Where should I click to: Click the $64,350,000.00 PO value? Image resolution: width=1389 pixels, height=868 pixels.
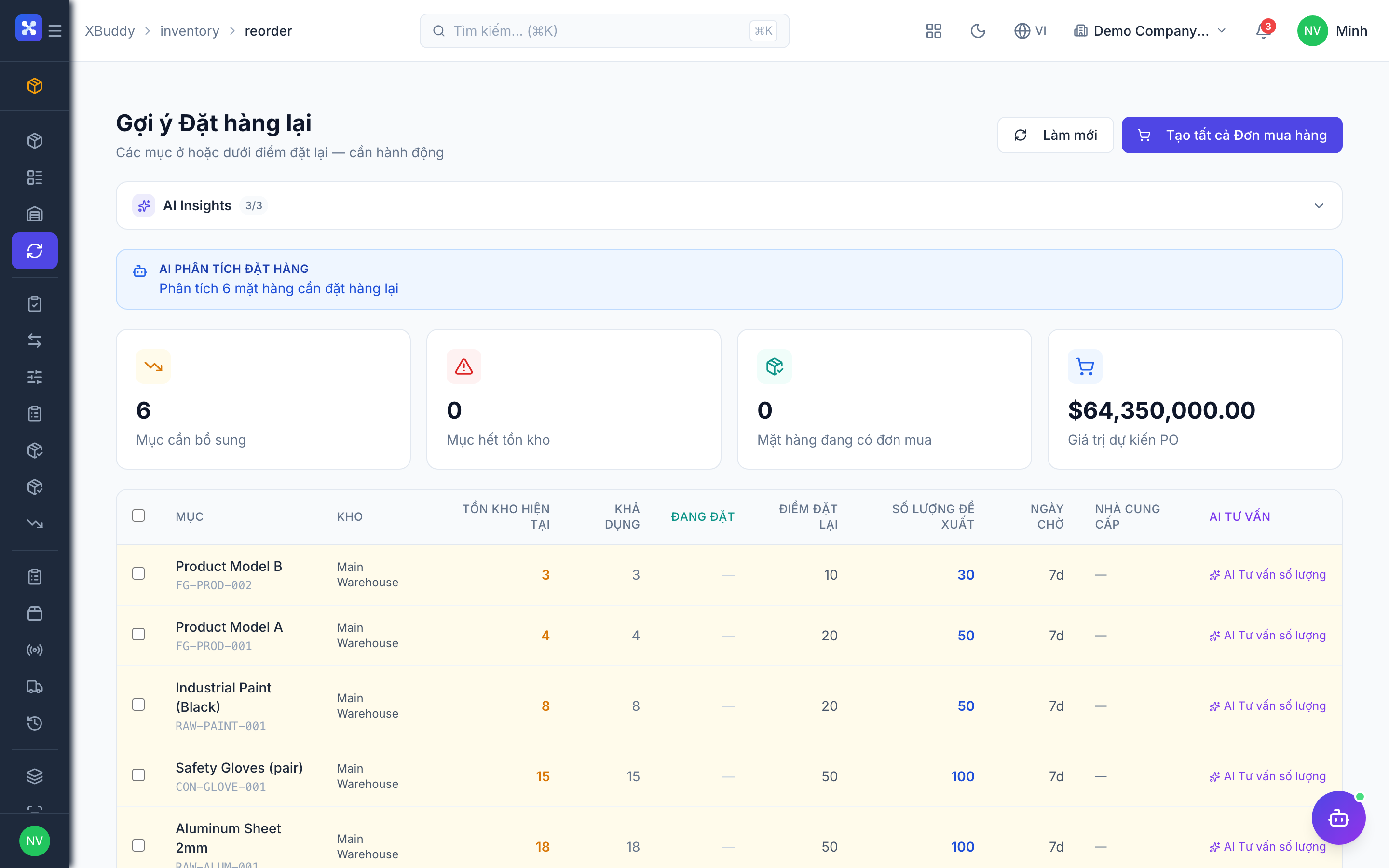click(1162, 410)
